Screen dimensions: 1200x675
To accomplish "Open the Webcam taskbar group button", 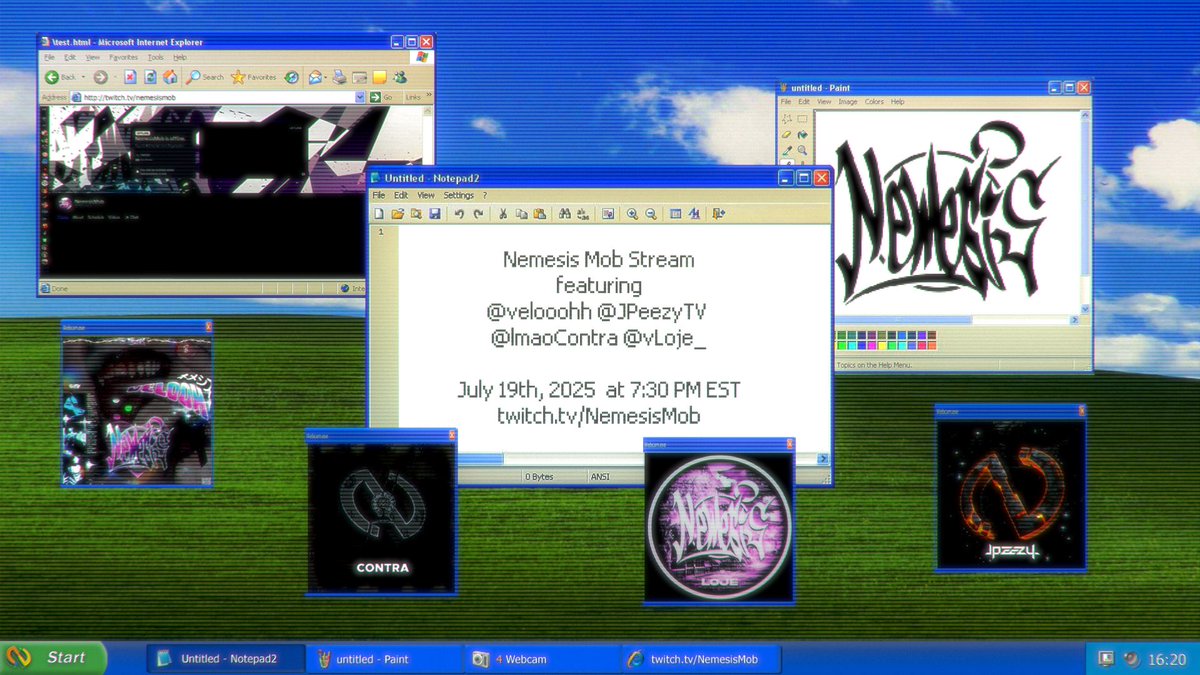I will click(x=542, y=659).
